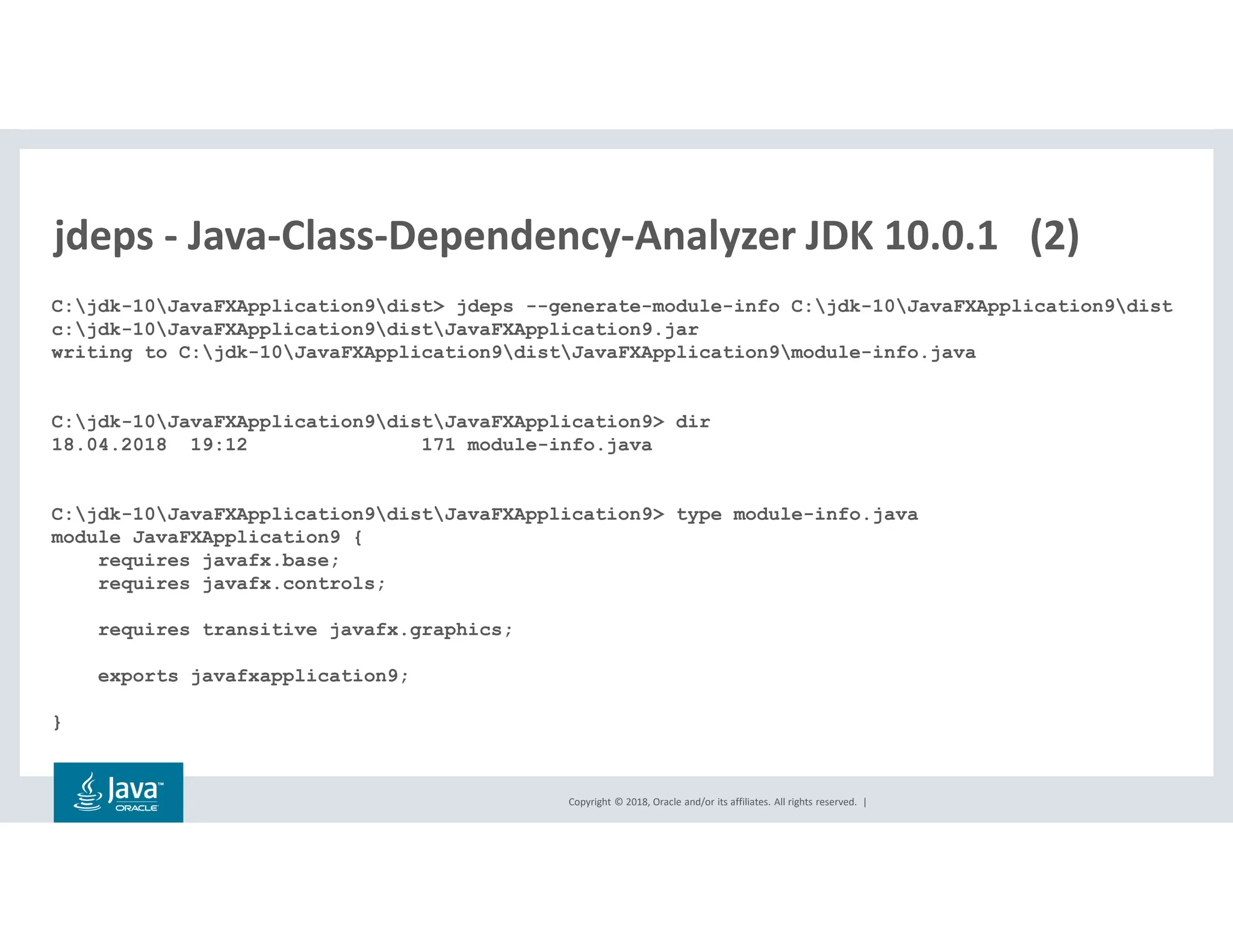1233x952 pixels.
Task: Click the 171 module-info.java listing
Action: click(536, 445)
